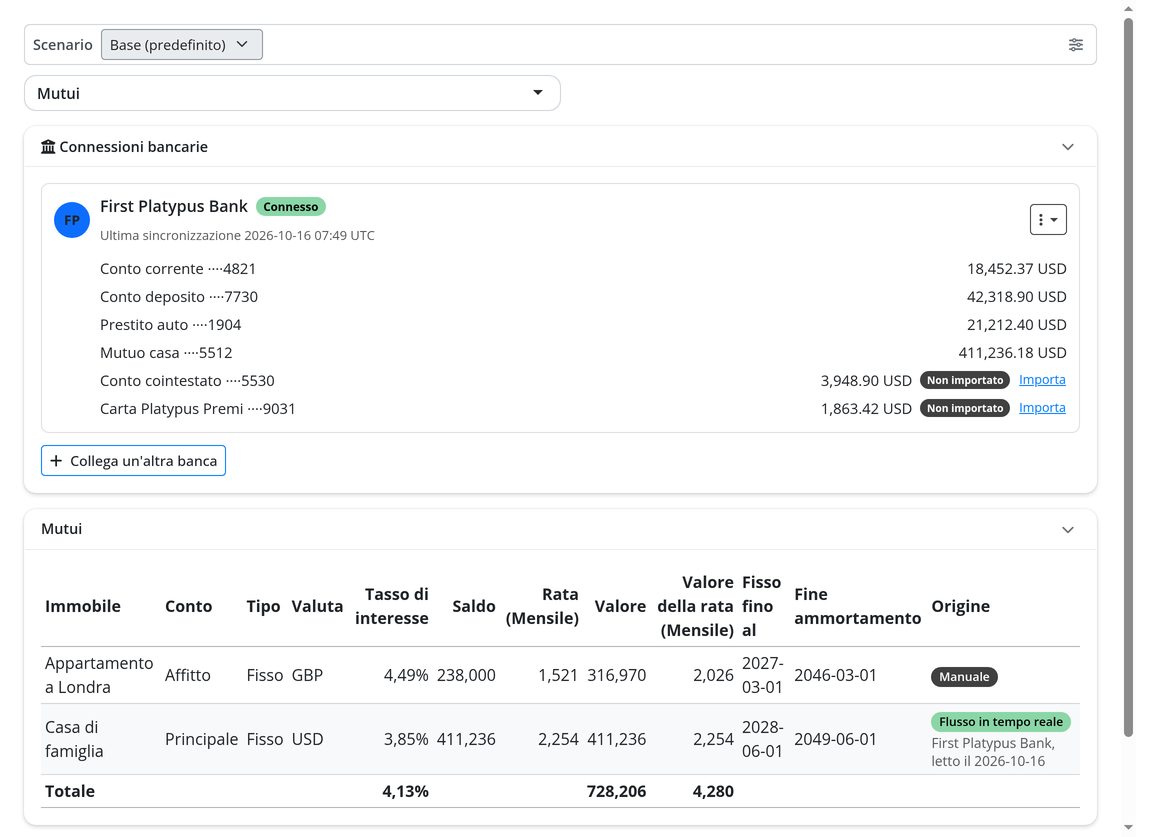Click the Fine ammortamento column header
The height and width of the screenshot is (837, 1160).
[857, 606]
